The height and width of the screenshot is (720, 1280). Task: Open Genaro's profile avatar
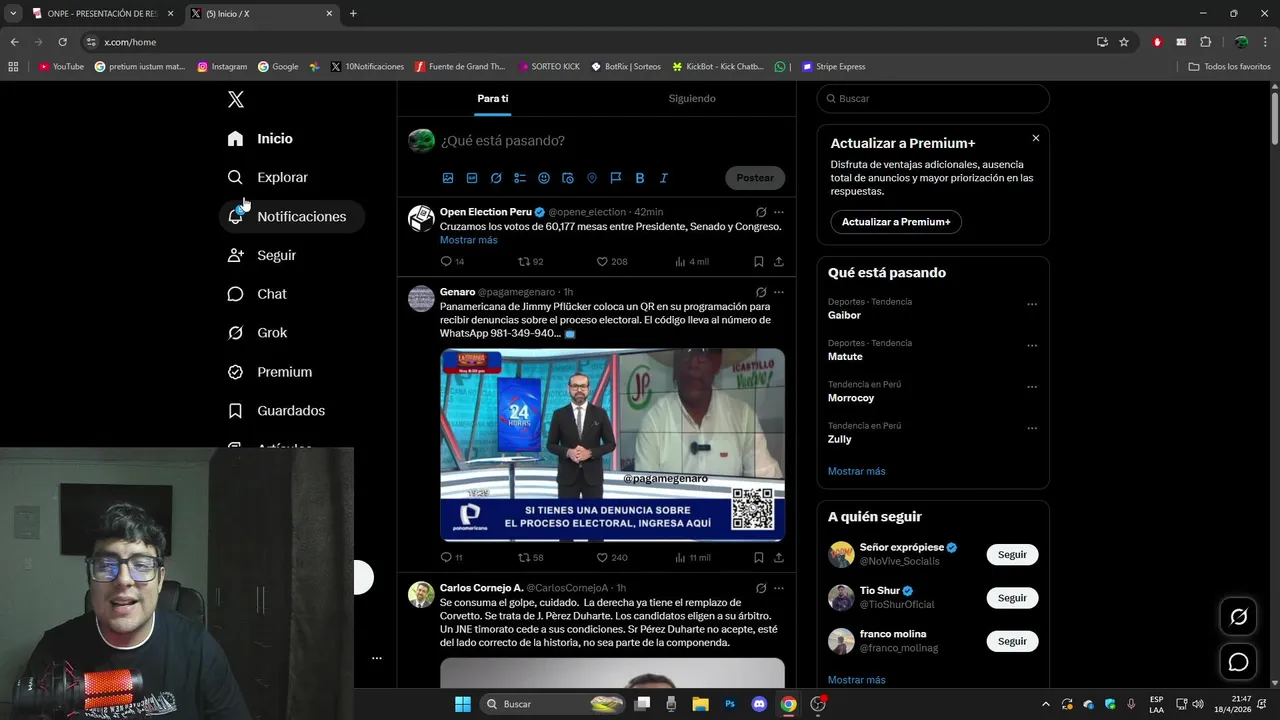pyautogui.click(x=421, y=298)
